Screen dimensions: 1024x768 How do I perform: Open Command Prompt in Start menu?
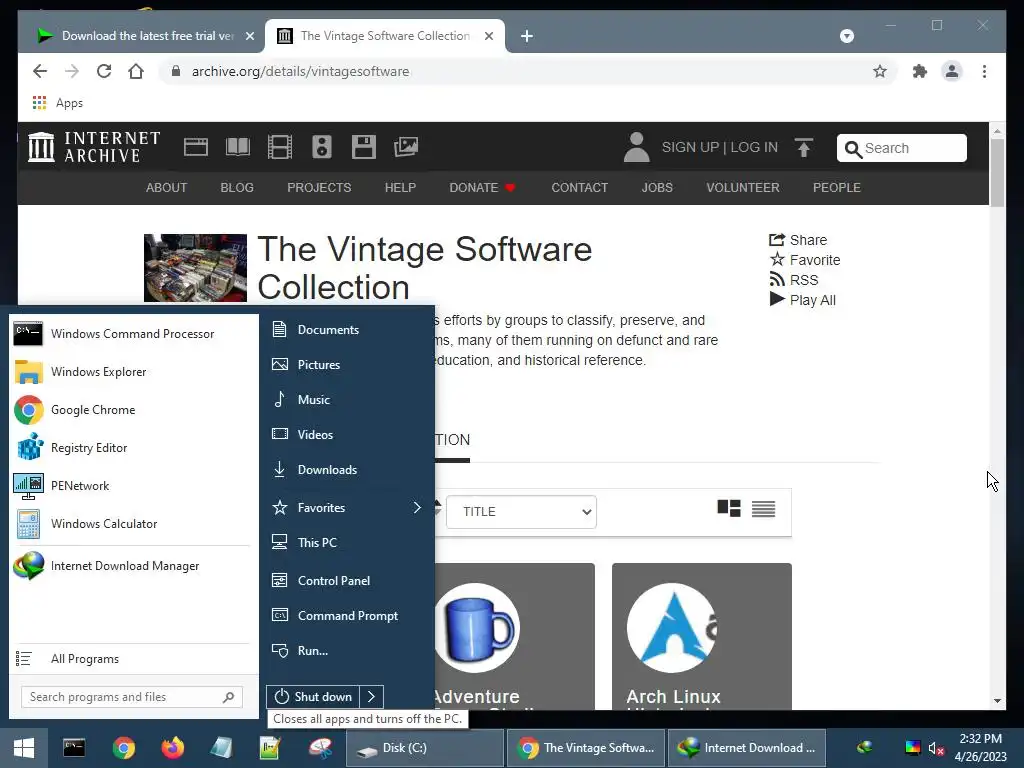pos(347,616)
